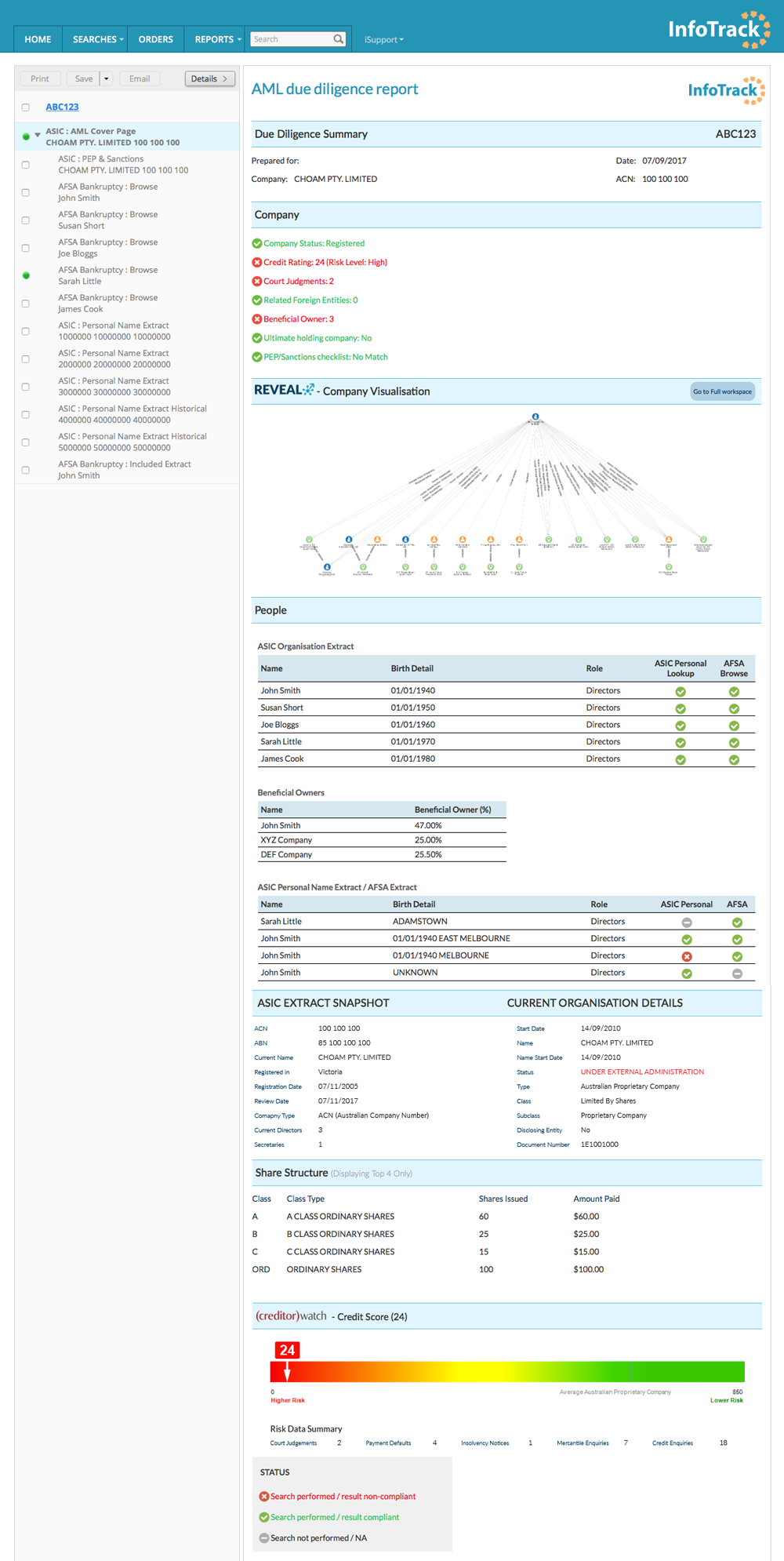This screenshot has height=1561, width=784.
Task: Tick the ABC123 checkbox
Action: (26, 107)
